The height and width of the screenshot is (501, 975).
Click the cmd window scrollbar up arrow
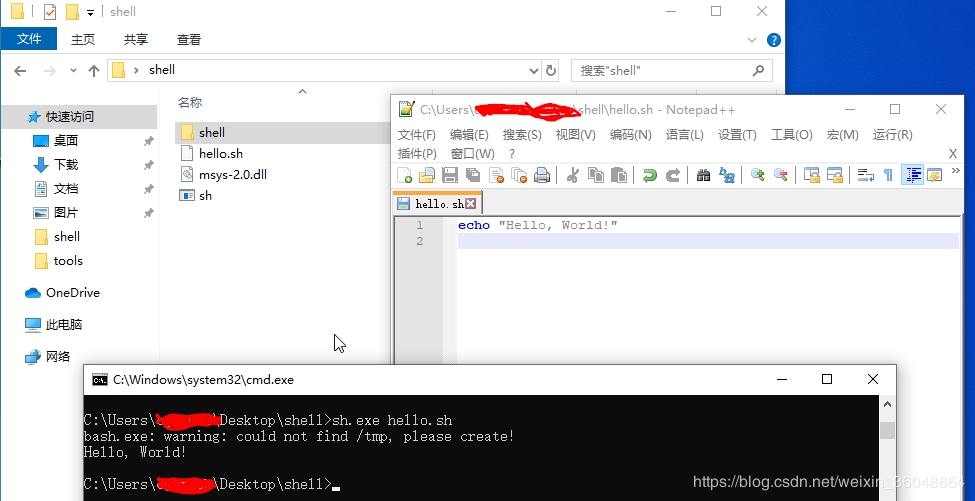tap(887, 405)
